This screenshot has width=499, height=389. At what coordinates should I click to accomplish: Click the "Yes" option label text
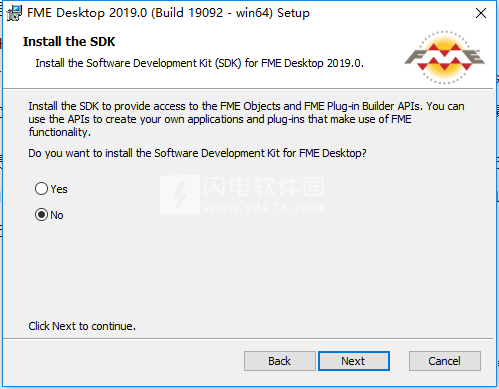[59, 189]
